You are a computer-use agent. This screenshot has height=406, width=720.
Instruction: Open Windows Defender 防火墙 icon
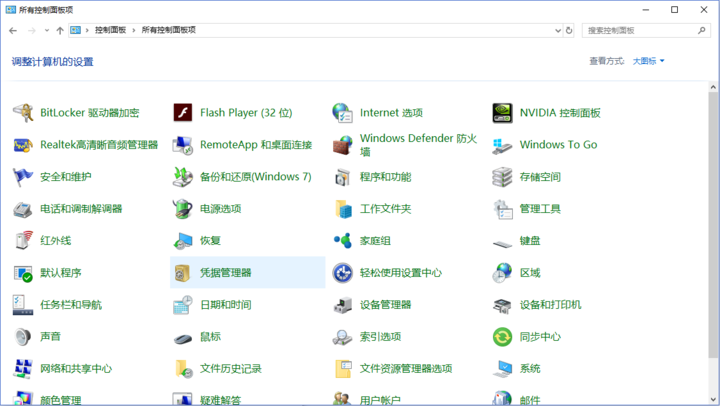[x=343, y=145]
